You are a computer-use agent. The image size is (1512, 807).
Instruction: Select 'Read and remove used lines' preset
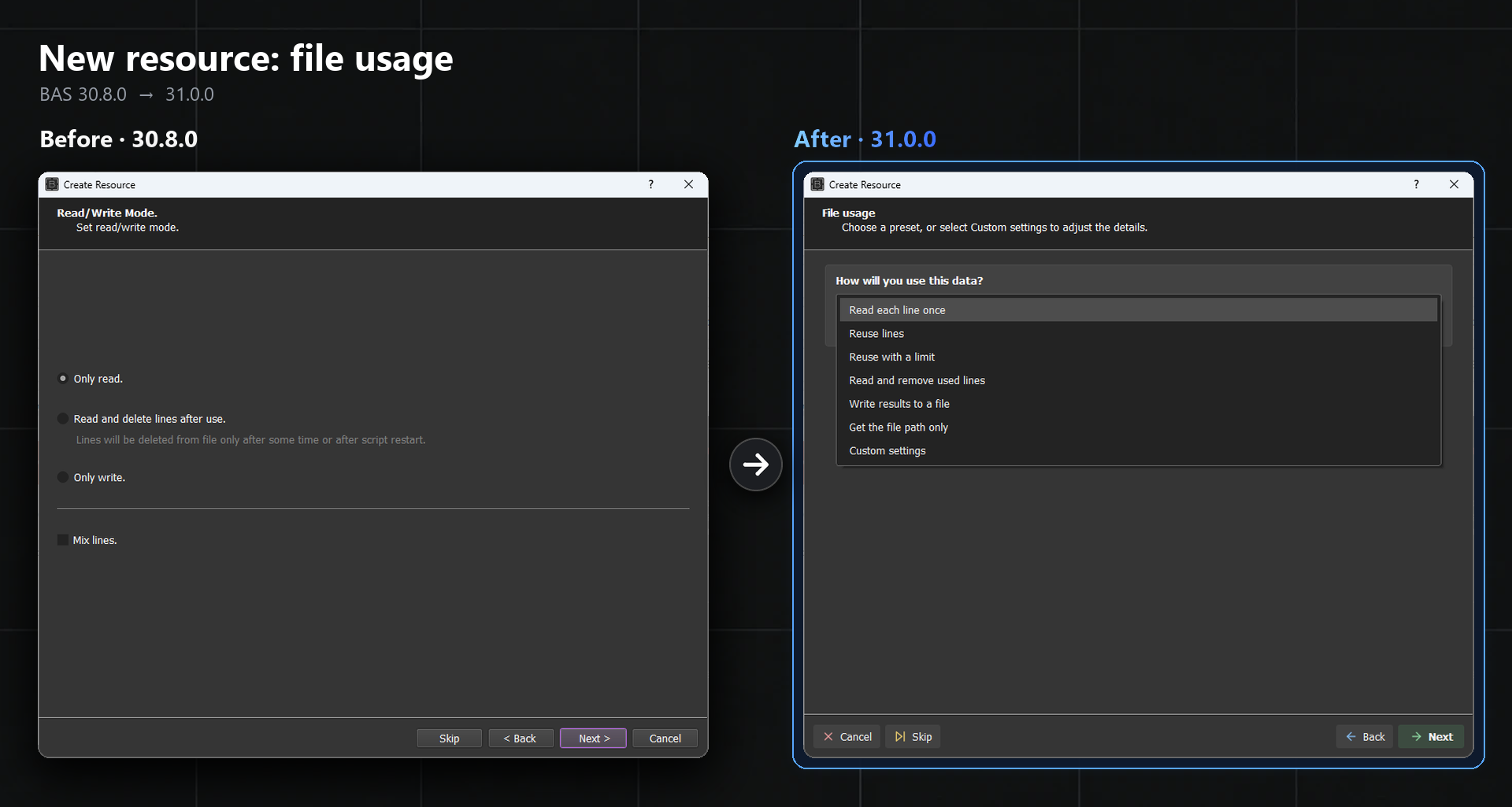pyautogui.click(x=1138, y=380)
